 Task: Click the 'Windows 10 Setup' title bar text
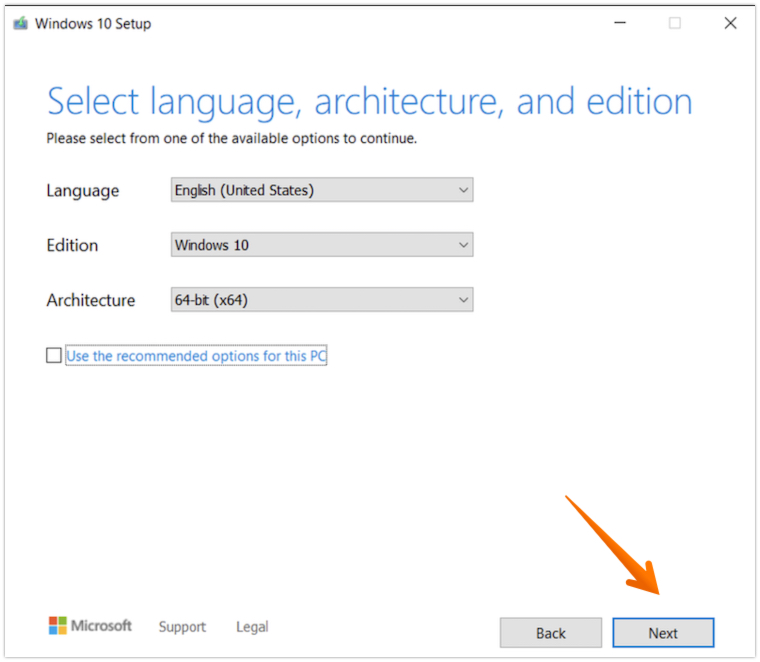click(x=93, y=23)
